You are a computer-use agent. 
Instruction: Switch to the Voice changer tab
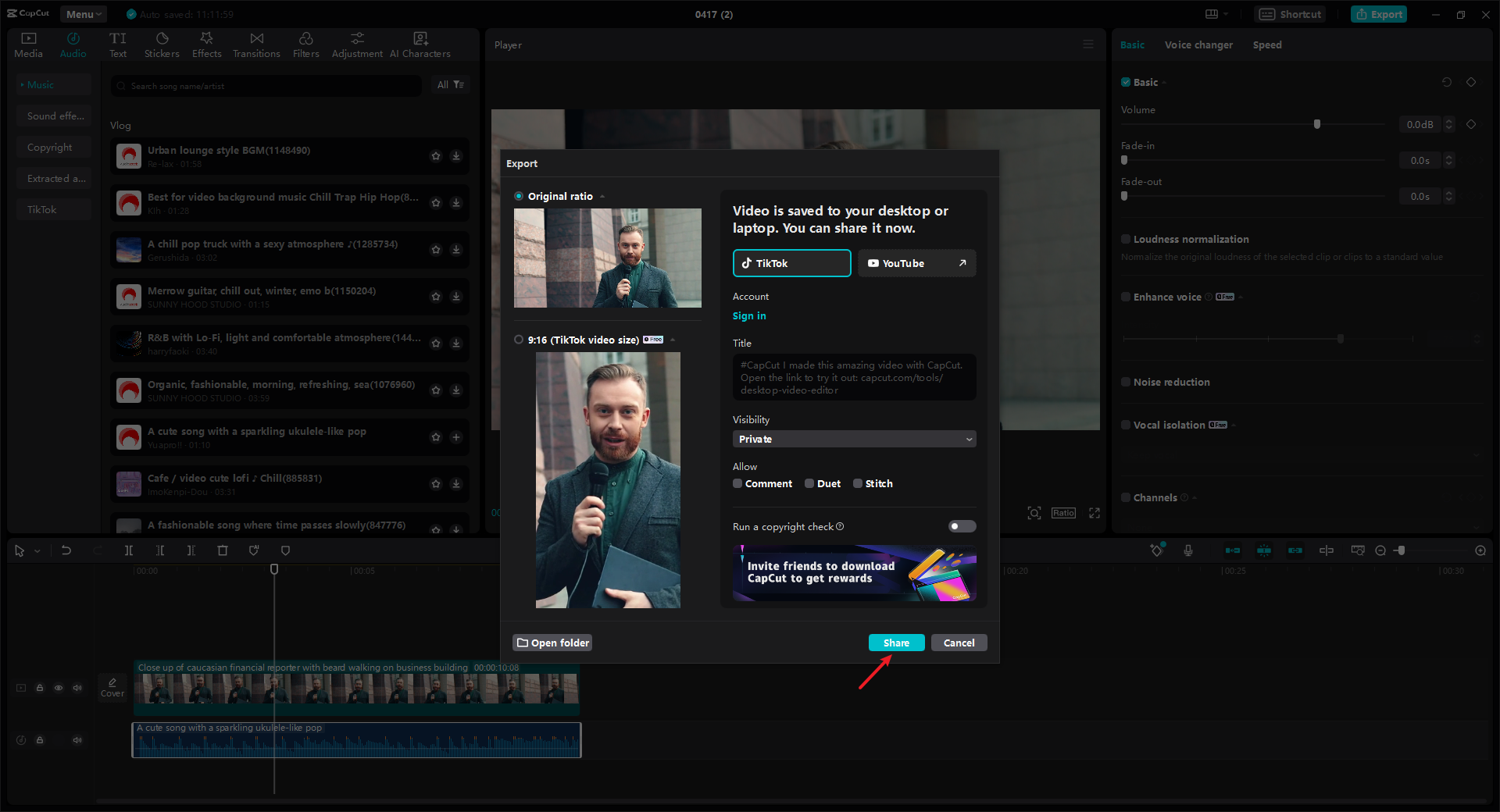tap(1198, 45)
